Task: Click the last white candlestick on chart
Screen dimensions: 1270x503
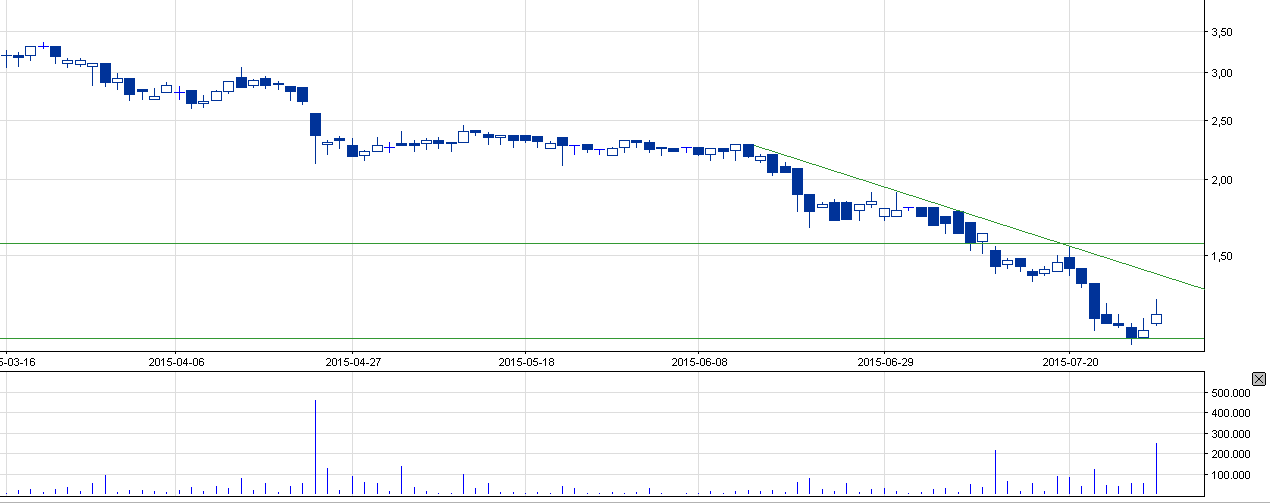Action: [1156, 319]
